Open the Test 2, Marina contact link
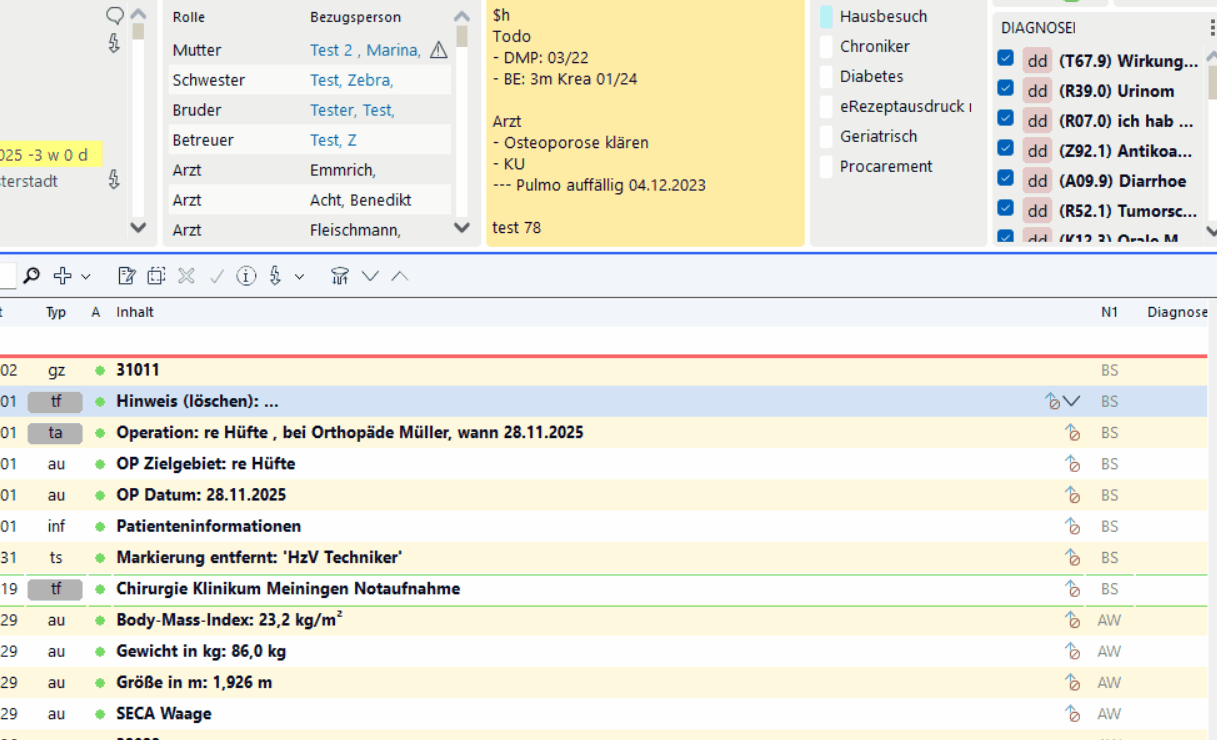The height and width of the screenshot is (740, 1217). pyautogui.click(x=364, y=50)
